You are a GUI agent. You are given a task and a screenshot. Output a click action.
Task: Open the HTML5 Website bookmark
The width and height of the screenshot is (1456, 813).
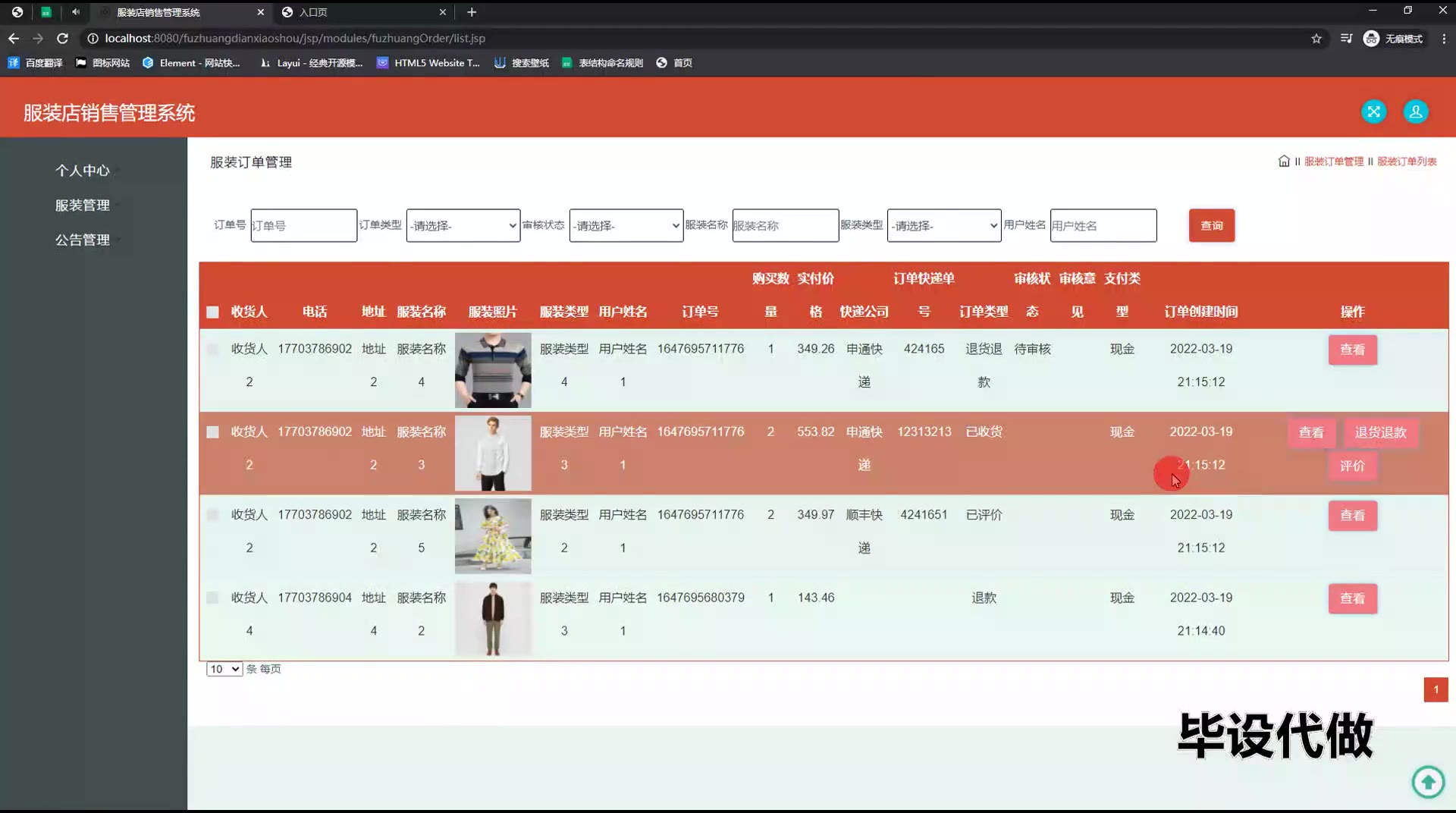[x=428, y=63]
